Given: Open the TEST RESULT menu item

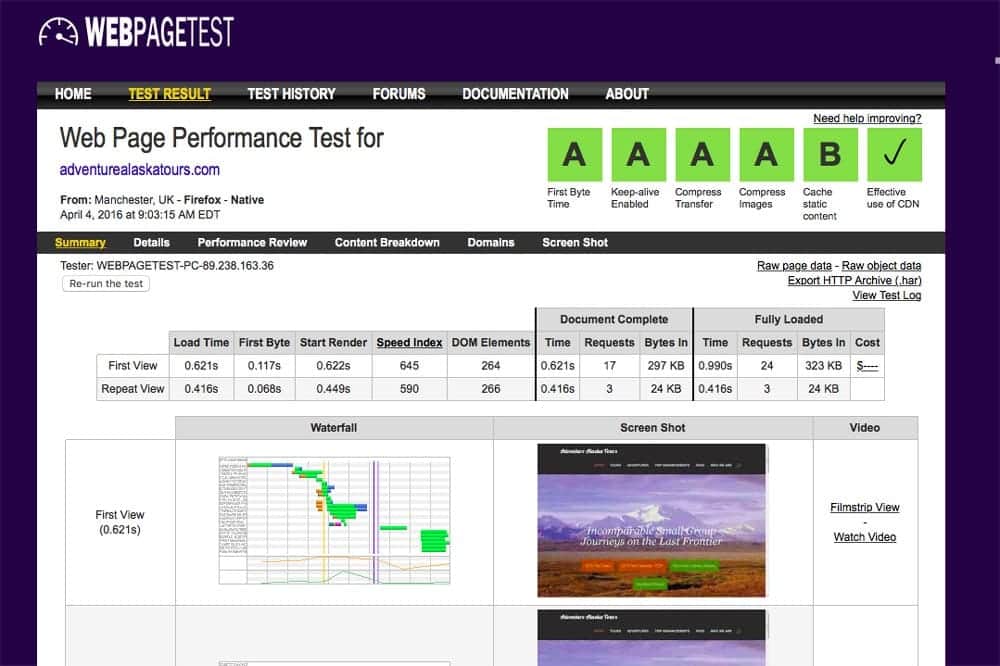Looking at the screenshot, I should 170,94.
